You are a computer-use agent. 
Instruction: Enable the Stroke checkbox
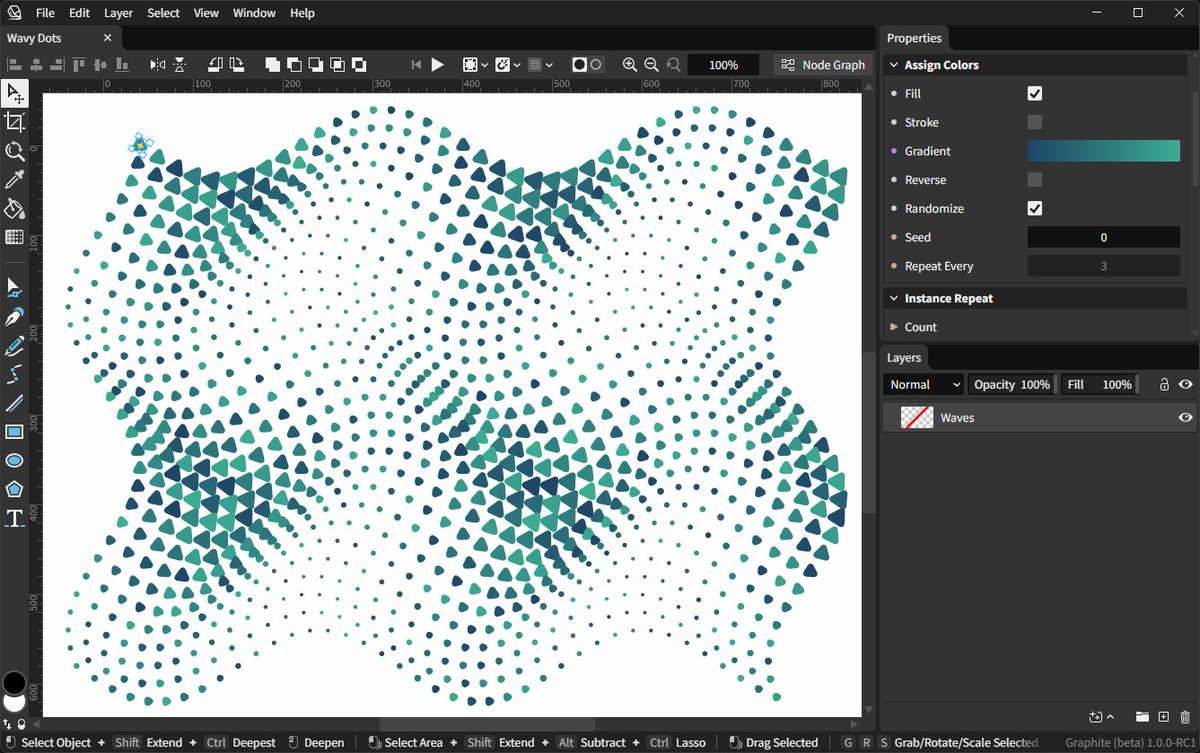(x=1035, y=122)
